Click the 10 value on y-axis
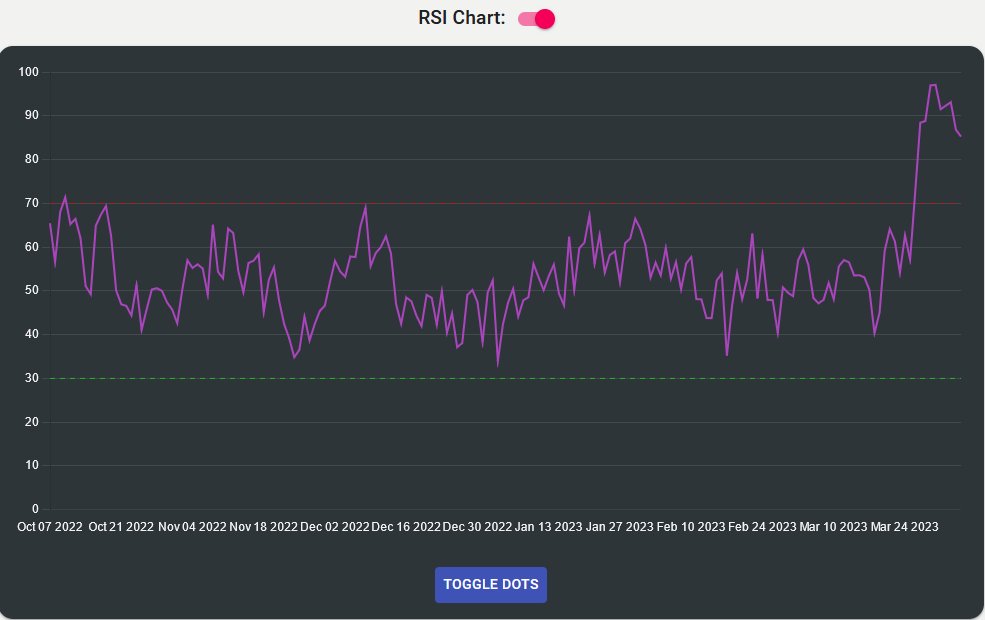This screenshot has width=985, height=620. (x=31, y=465)
